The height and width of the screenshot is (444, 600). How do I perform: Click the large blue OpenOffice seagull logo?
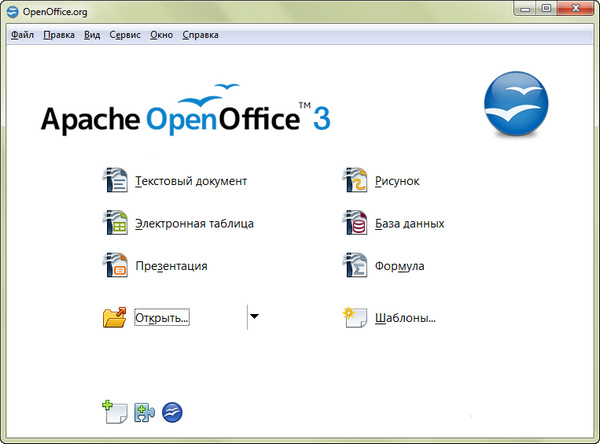click(516, 103)
